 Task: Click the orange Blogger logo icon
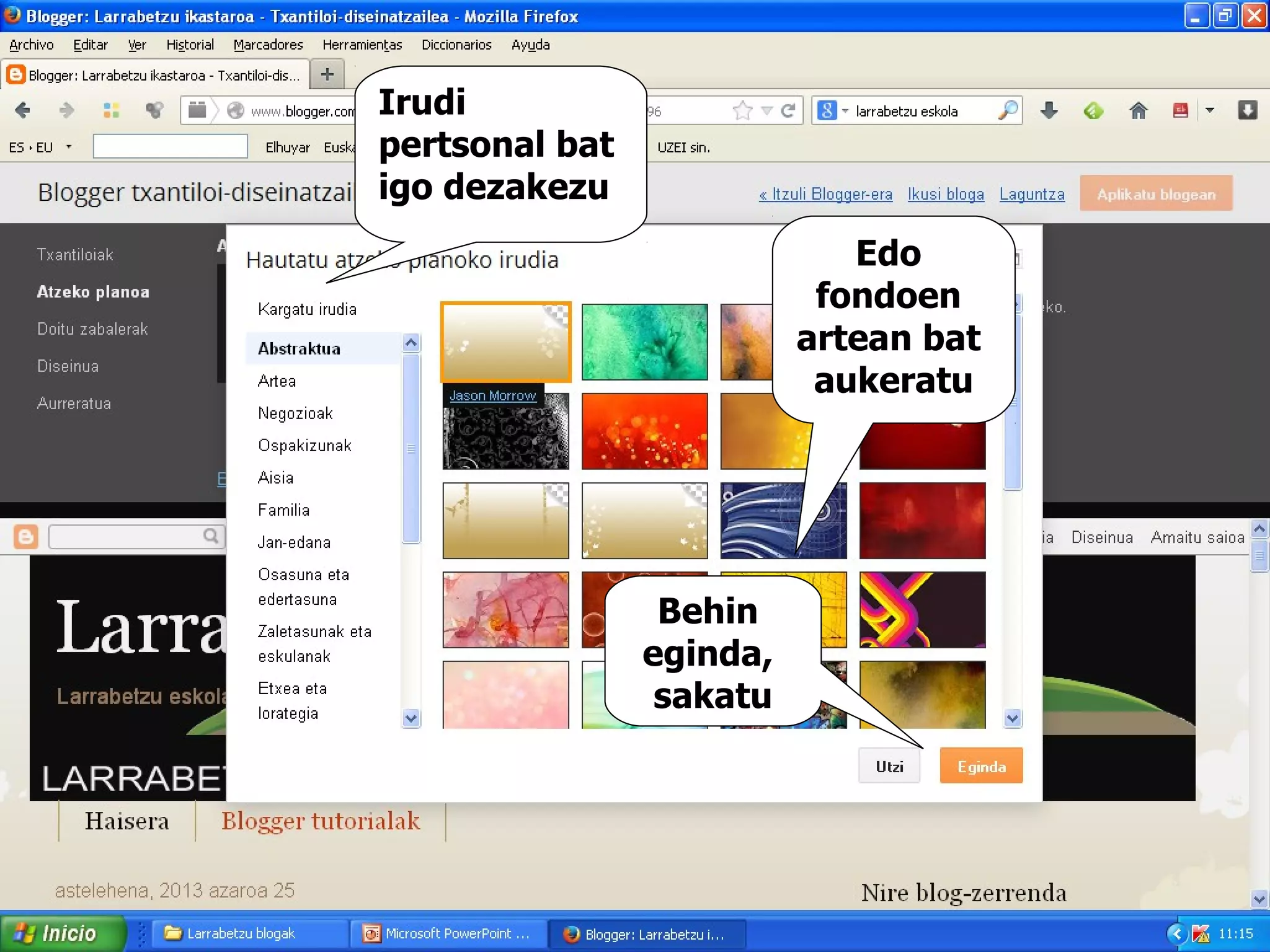(26, 537)
